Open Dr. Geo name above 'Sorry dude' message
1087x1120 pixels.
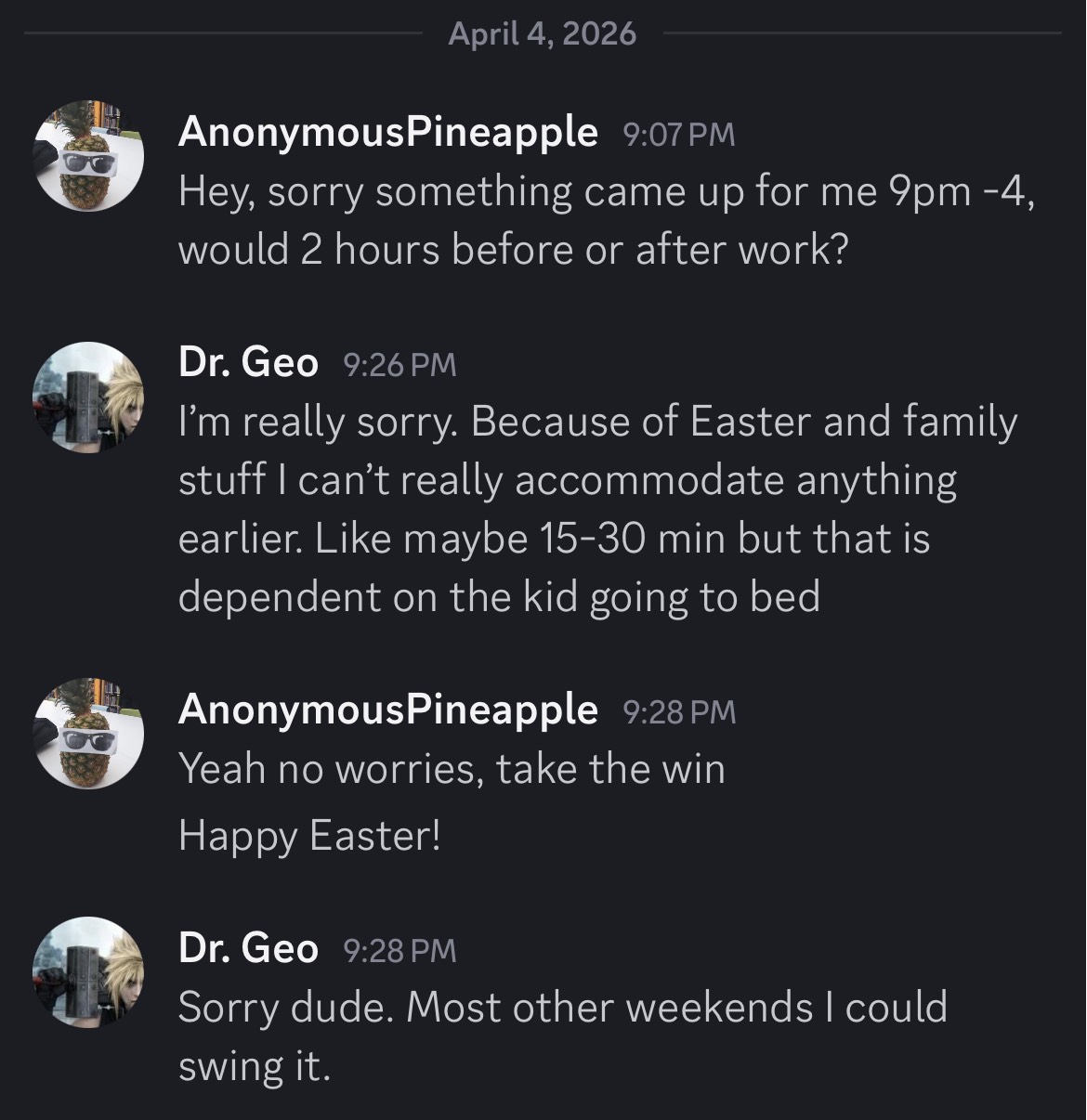(x=248, y=948)
